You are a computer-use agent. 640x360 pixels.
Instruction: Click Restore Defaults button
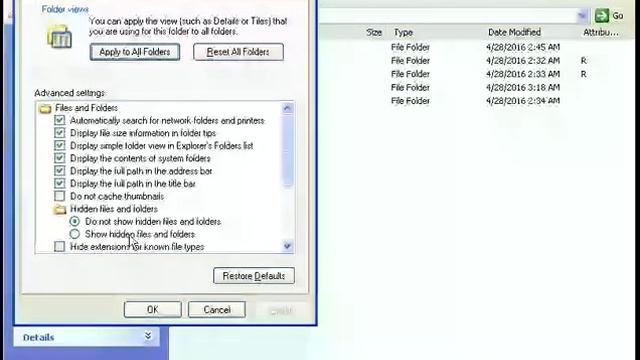coord(254,276)
